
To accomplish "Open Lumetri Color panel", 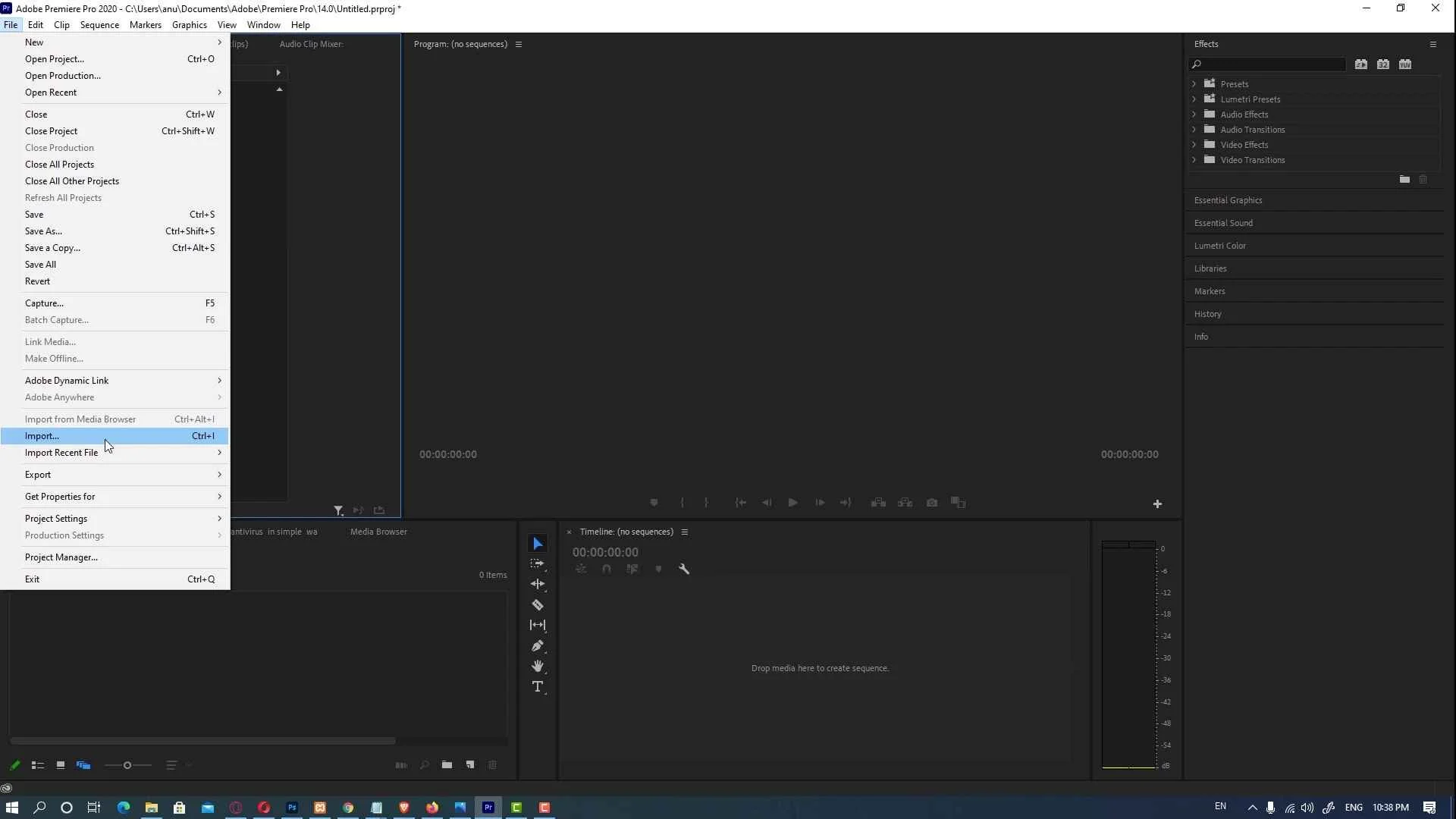I will point(1219,246).
